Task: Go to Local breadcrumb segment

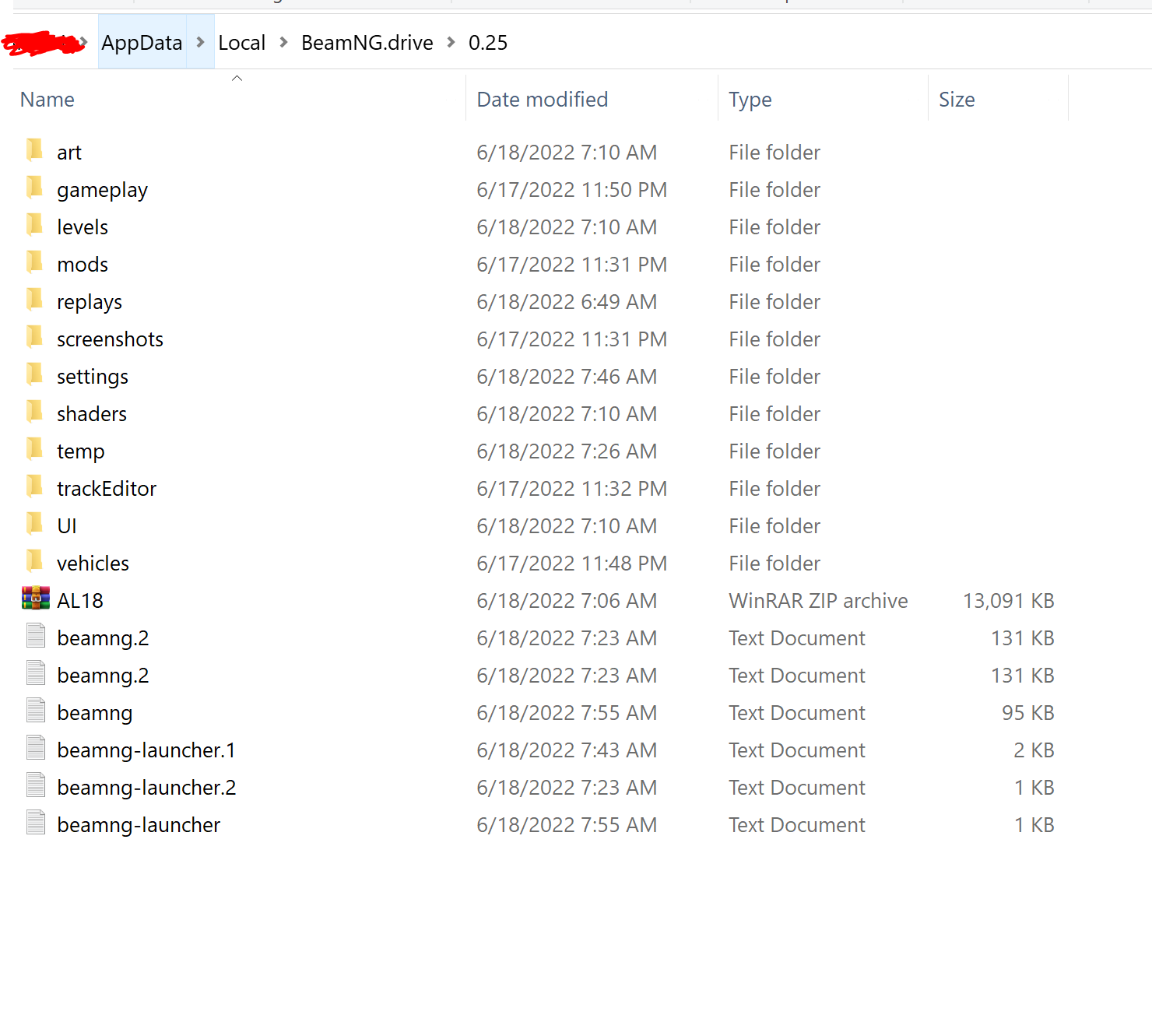Action: pos(241,43)
